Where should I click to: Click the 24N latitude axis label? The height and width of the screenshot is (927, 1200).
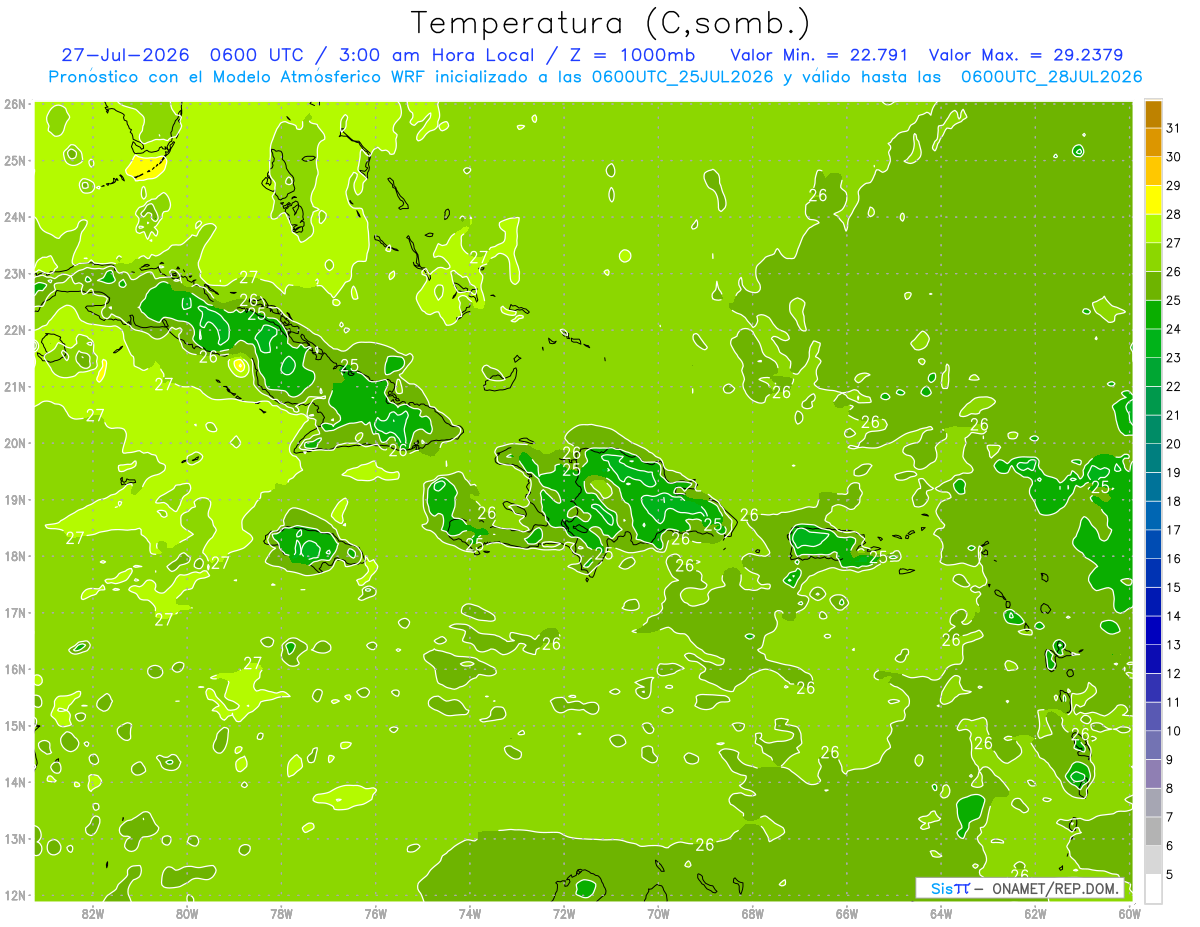(x=16, y=217)
